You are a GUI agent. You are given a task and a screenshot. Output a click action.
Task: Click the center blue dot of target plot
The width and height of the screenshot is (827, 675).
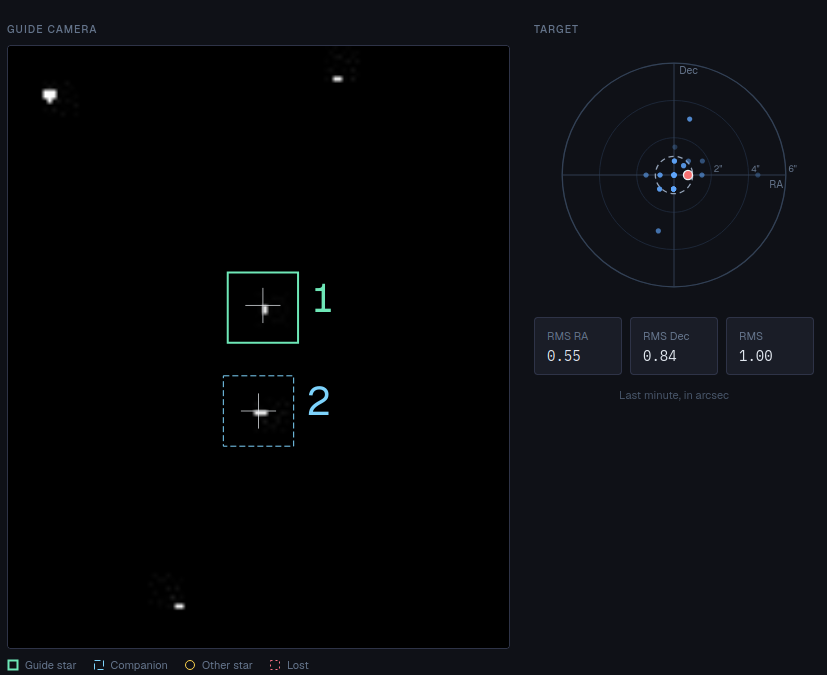tap(674, 175)
